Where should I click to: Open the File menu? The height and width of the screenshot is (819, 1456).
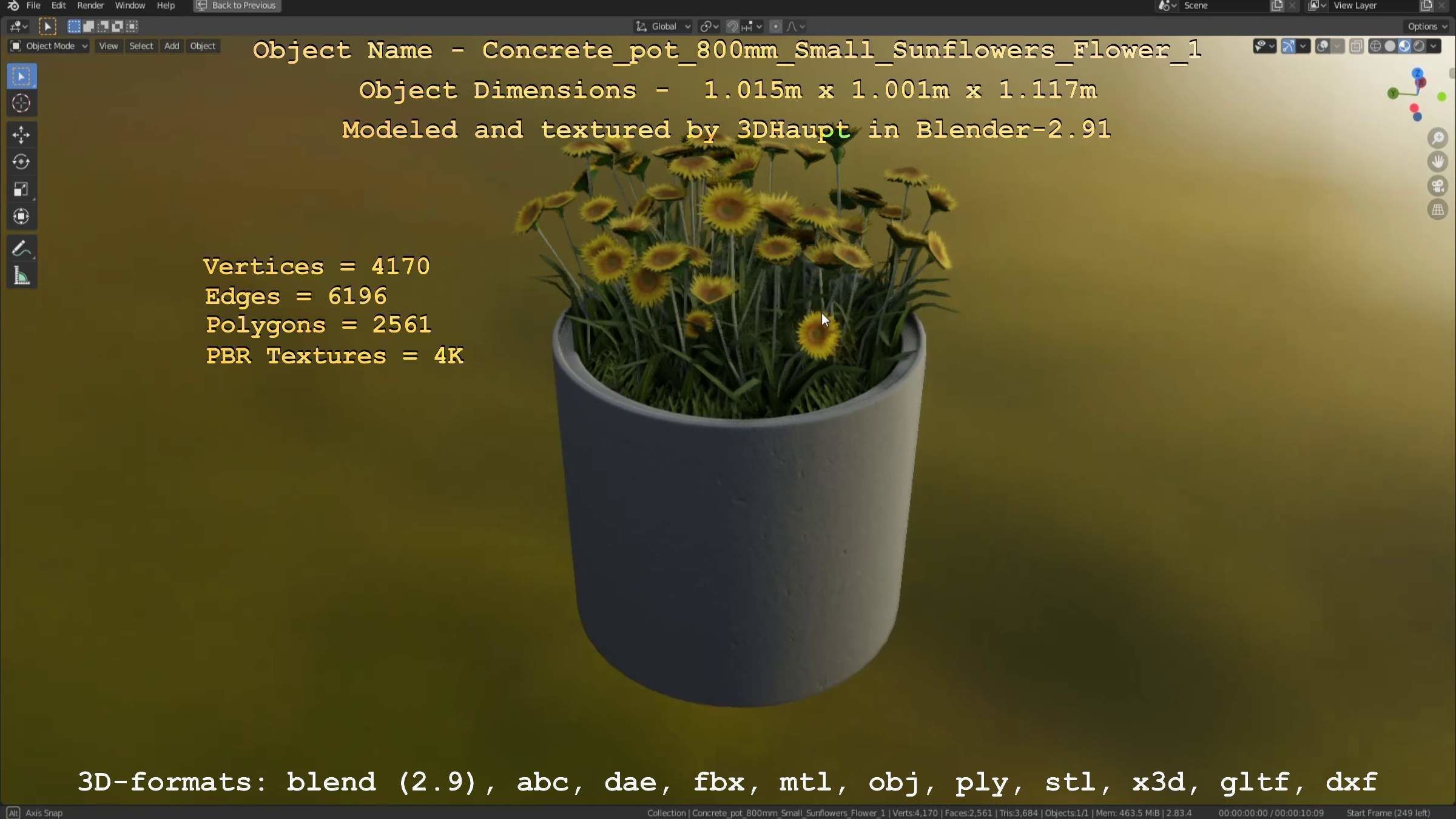[33, 5]
